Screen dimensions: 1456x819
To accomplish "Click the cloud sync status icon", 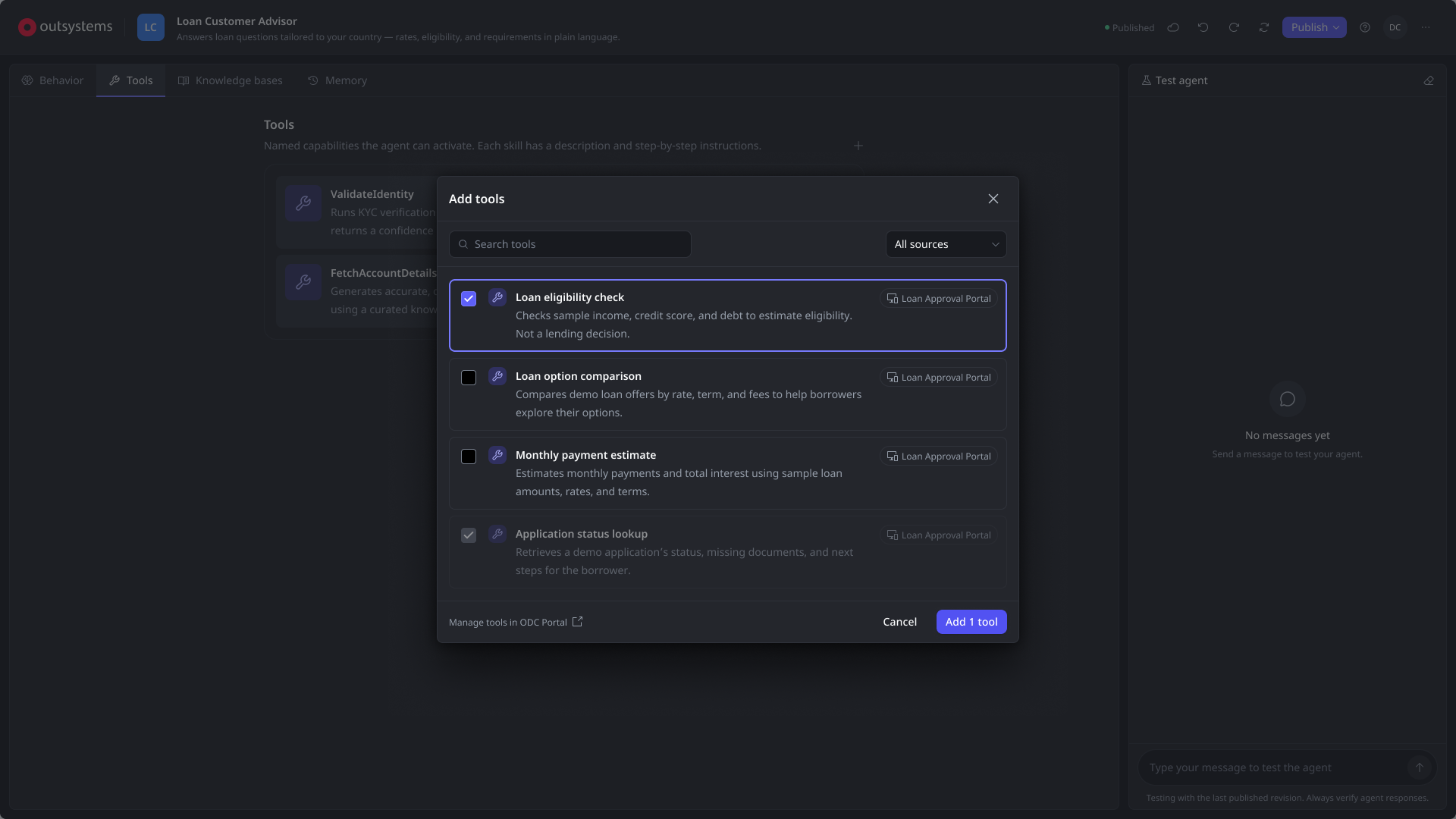I will 1173,27.
